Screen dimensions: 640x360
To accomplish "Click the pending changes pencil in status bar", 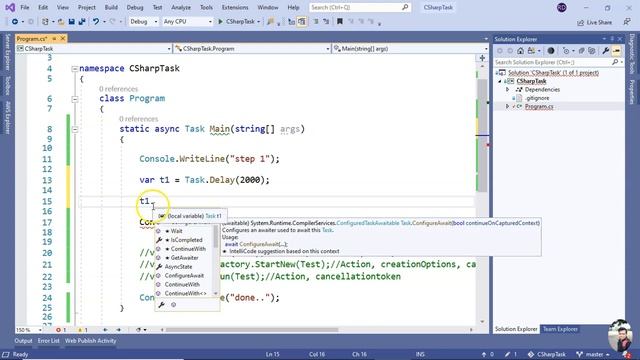I will [x=511, y=354].
